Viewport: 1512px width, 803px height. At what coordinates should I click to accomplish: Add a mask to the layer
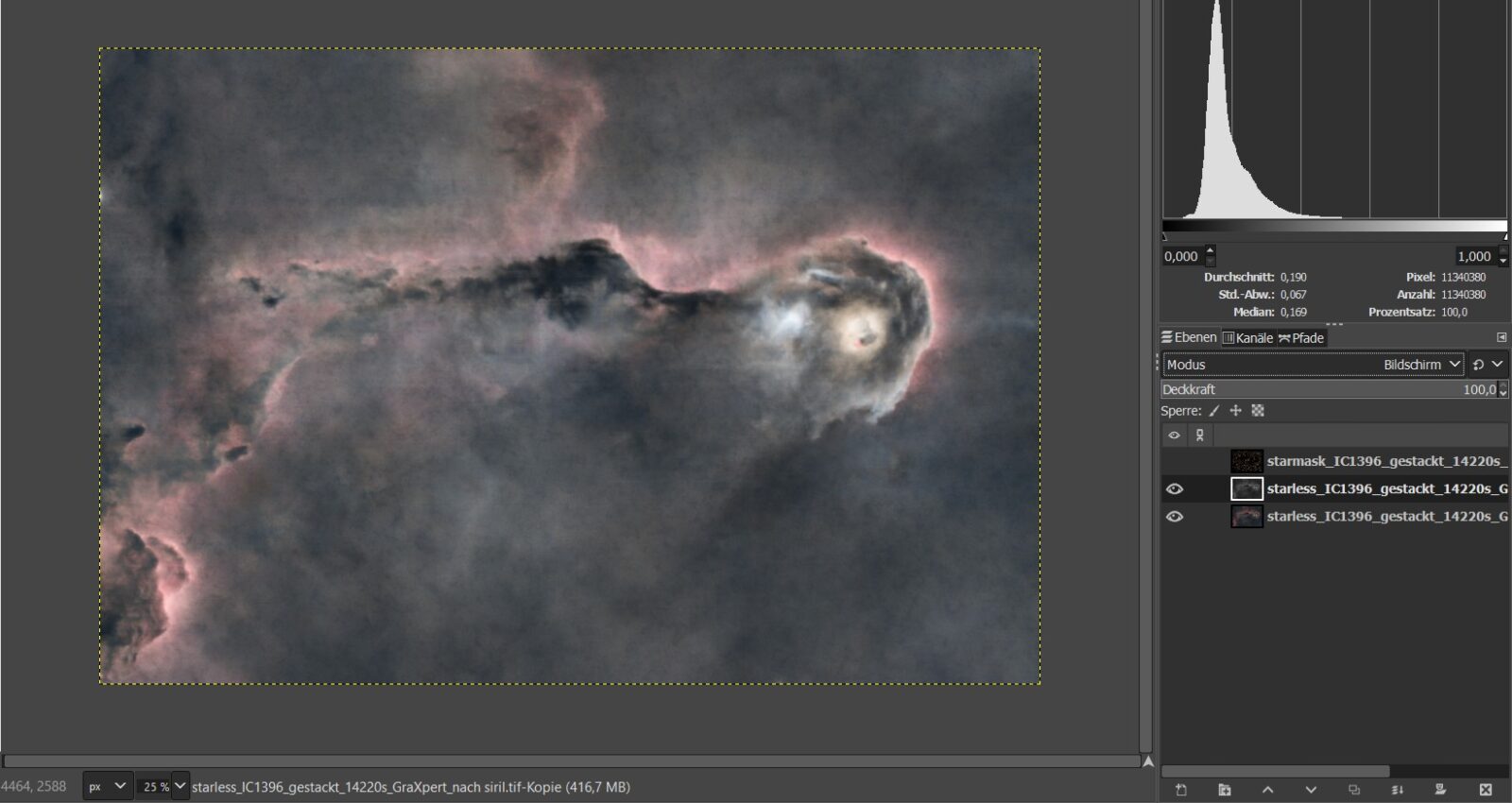coord(1441,790)
